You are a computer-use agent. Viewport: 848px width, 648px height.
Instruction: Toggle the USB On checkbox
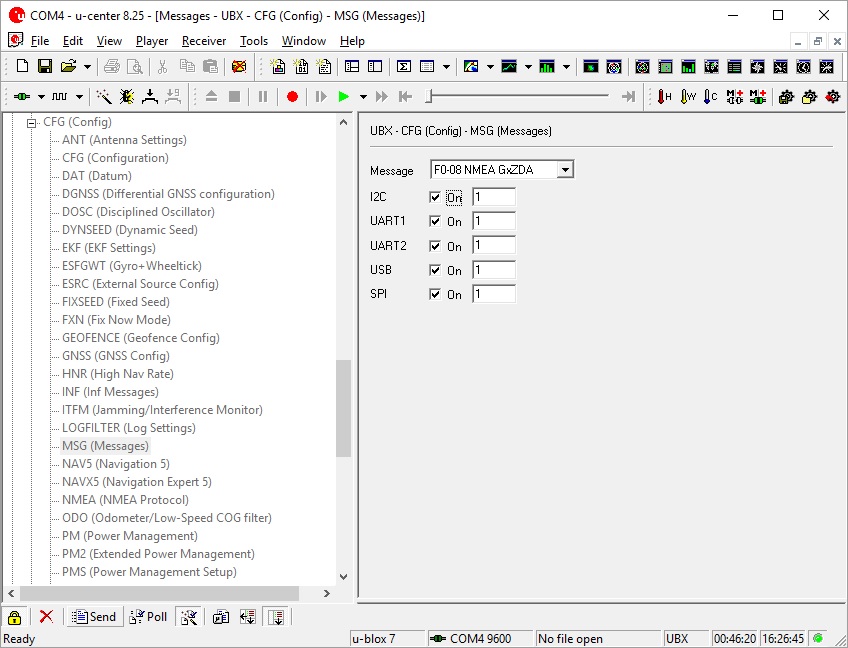[x=434, y=270]
